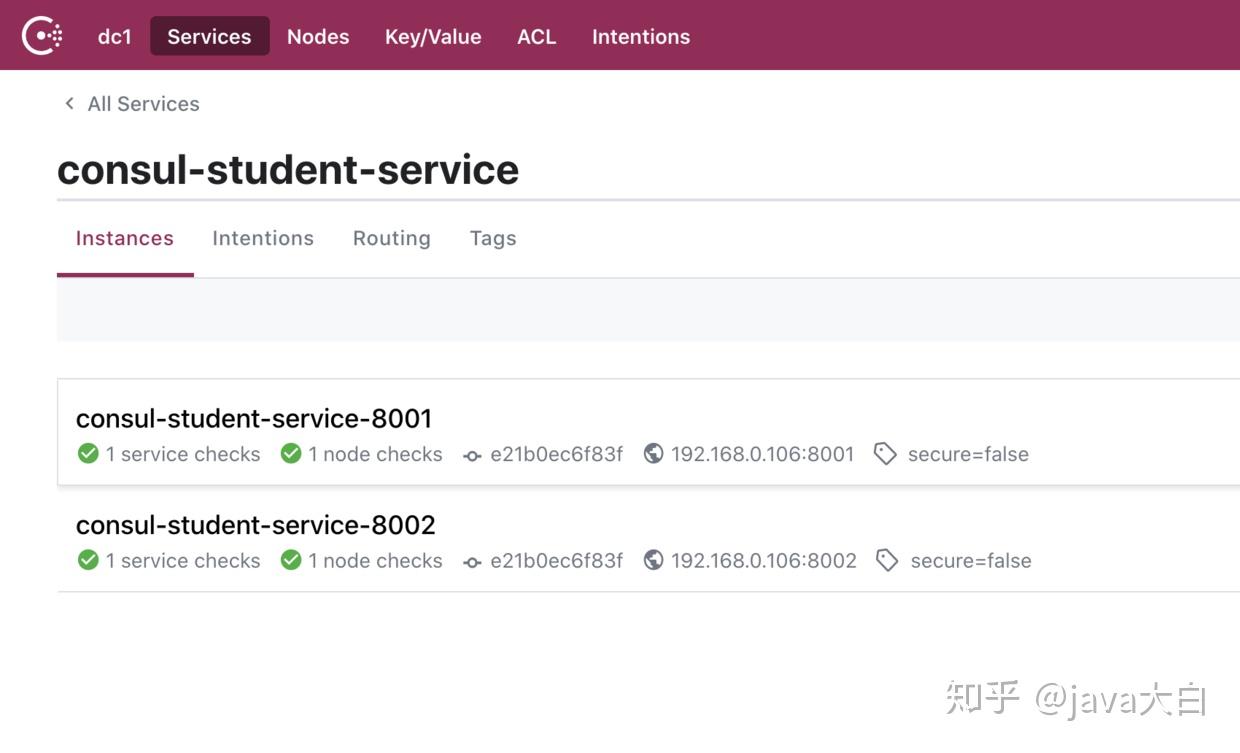The height and width of the screenshot is (753, 1240).
Task: Click the green check icon for 8001 service checks
Action: click(x=87, y=454)
